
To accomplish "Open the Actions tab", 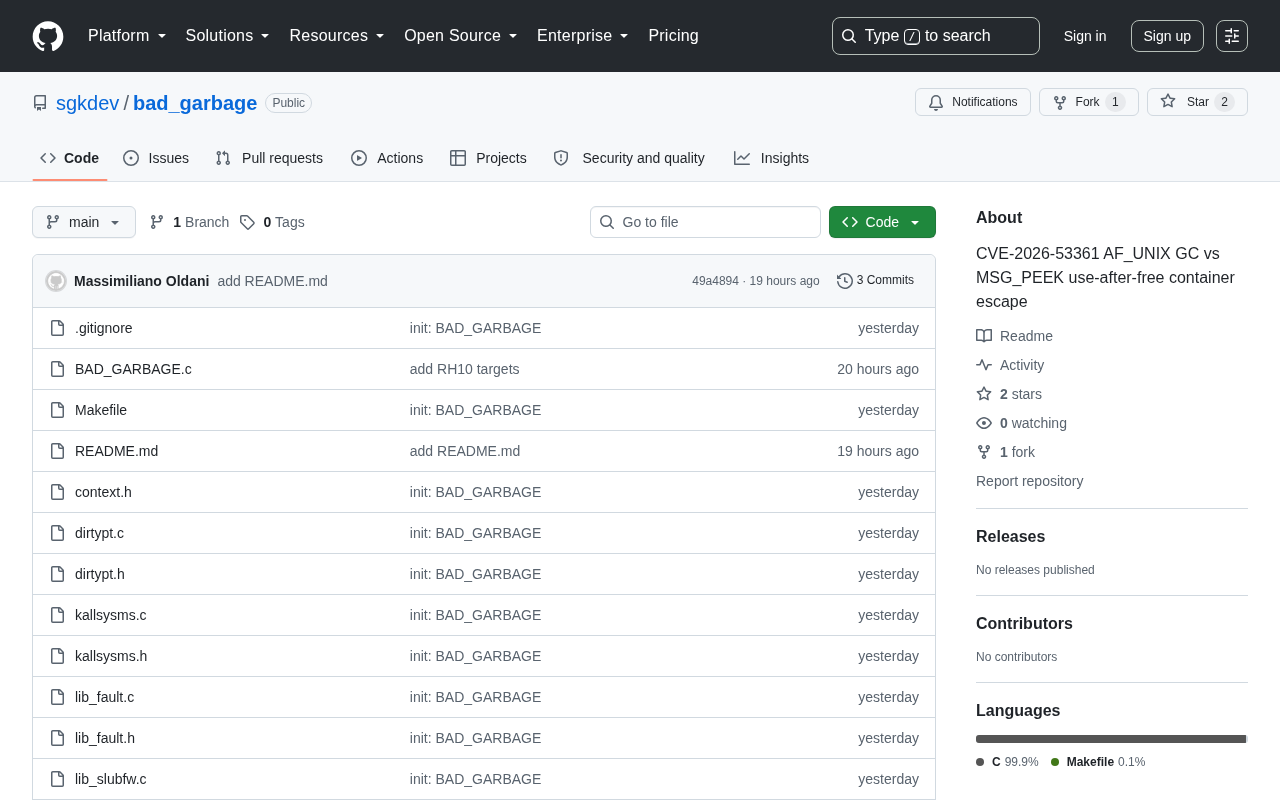I will click(387, 158).
